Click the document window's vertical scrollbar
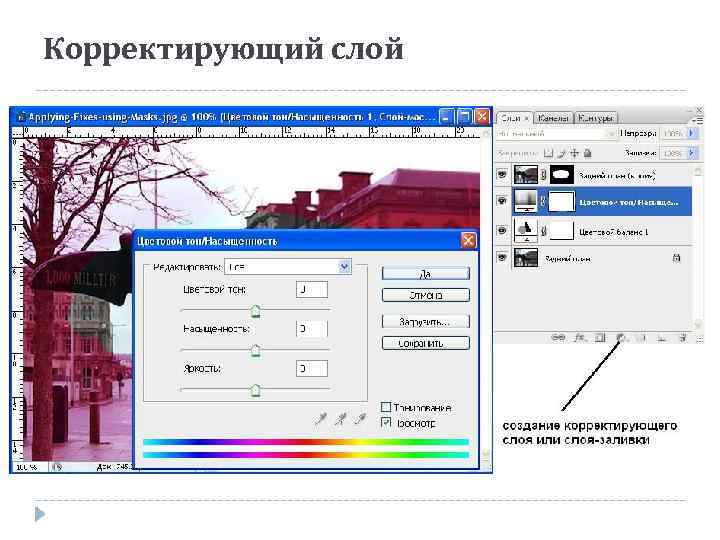The image size is (720, 540). pyautogui.click(x=486, y=294)
